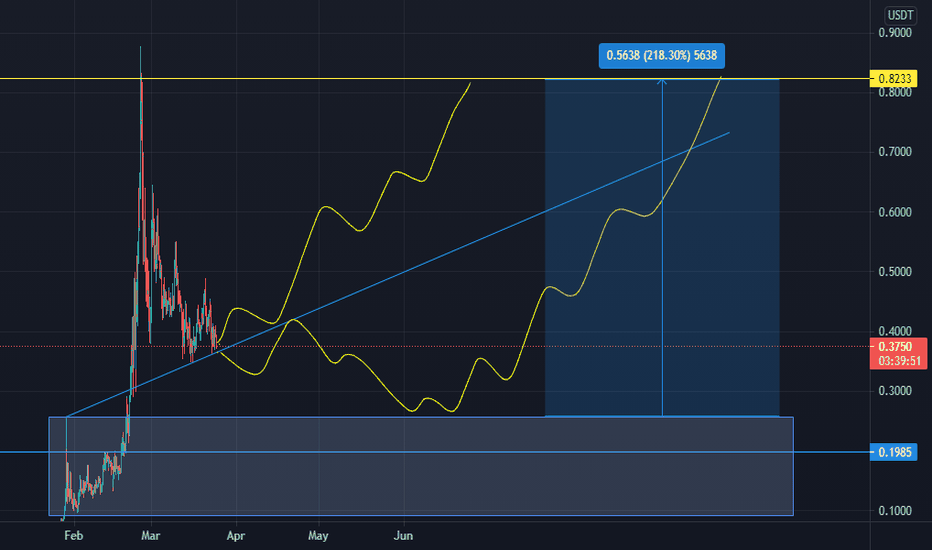The height and width of the screenshot is (550, 932).
Task: Click the 0.7000 price axis tick
Action: click(x=895, y=152)
